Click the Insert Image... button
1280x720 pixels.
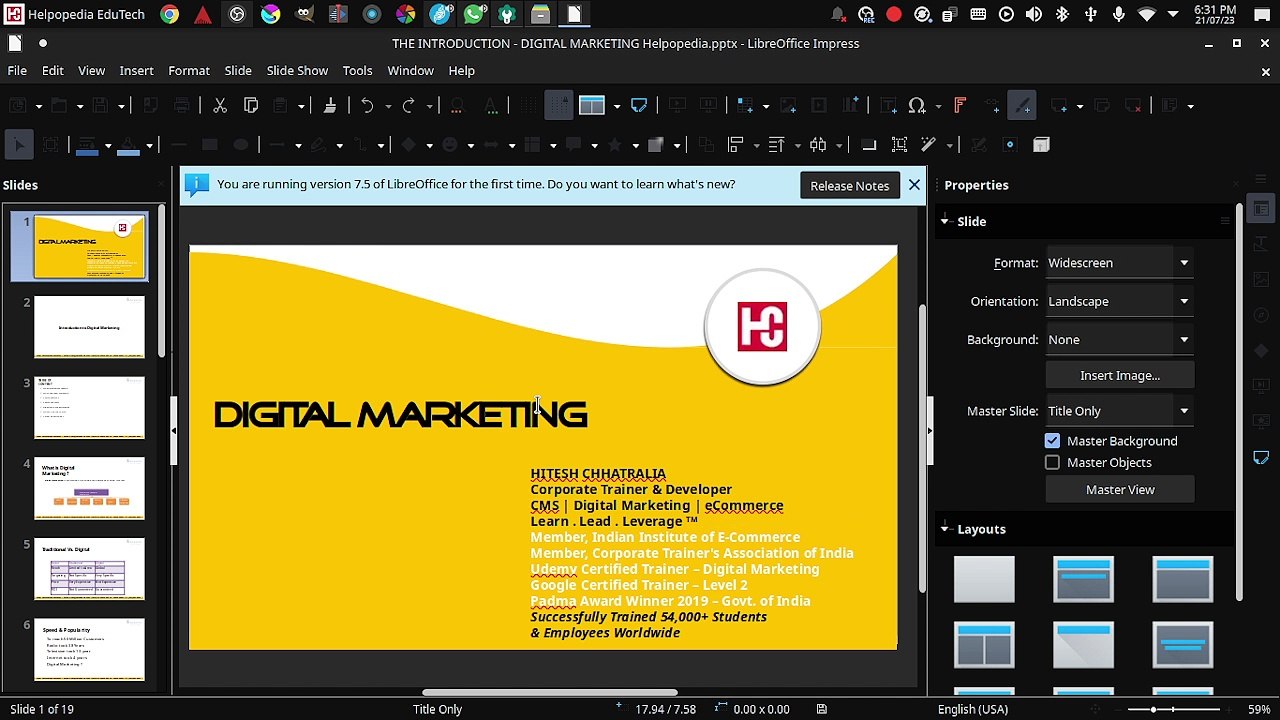[x=1120, y=376]
